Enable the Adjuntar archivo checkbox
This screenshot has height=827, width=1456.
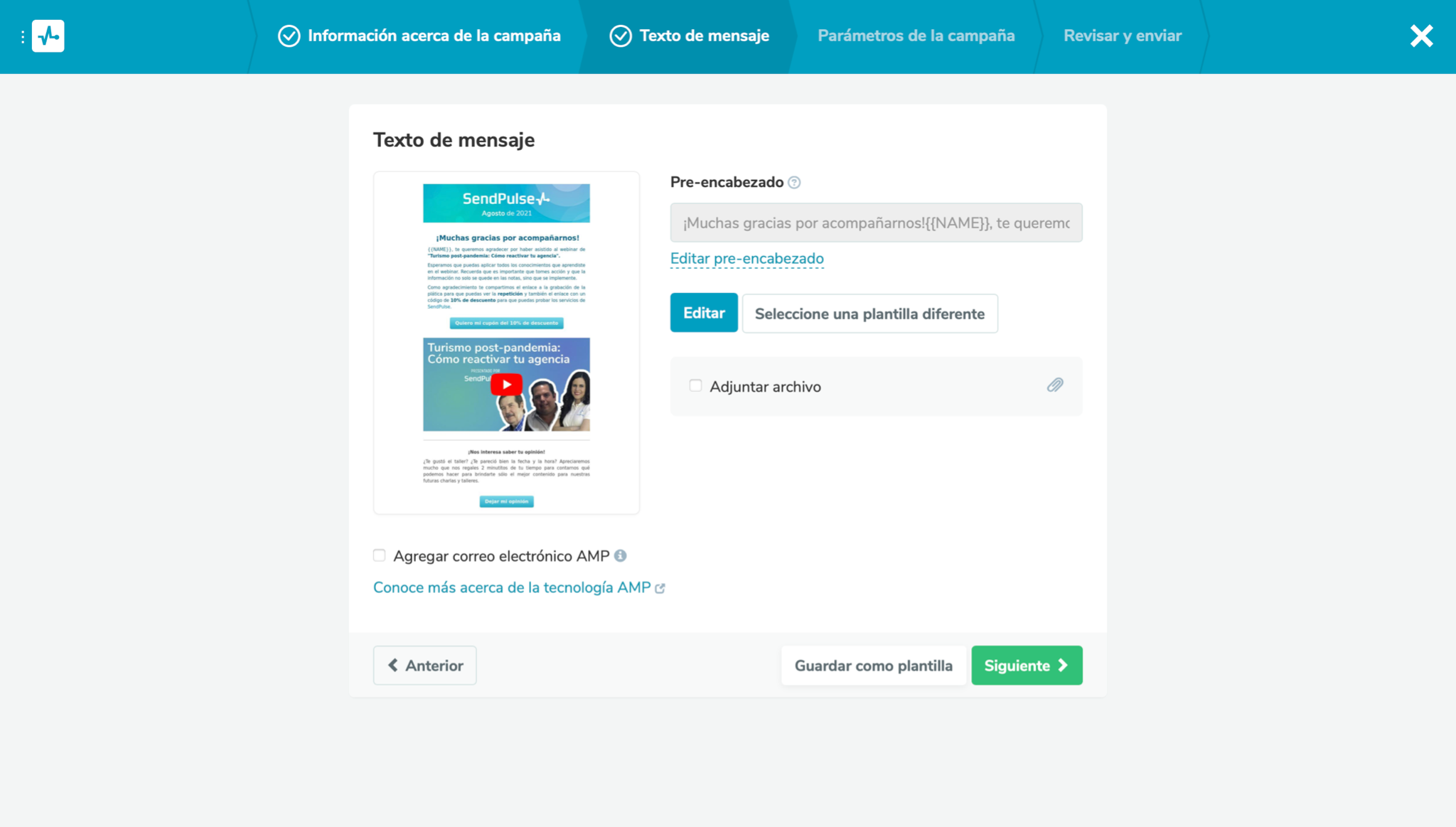click(695, 385)
